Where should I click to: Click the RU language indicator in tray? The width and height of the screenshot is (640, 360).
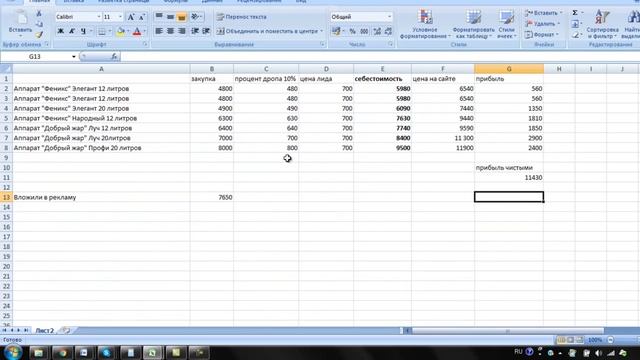point(518,351)
